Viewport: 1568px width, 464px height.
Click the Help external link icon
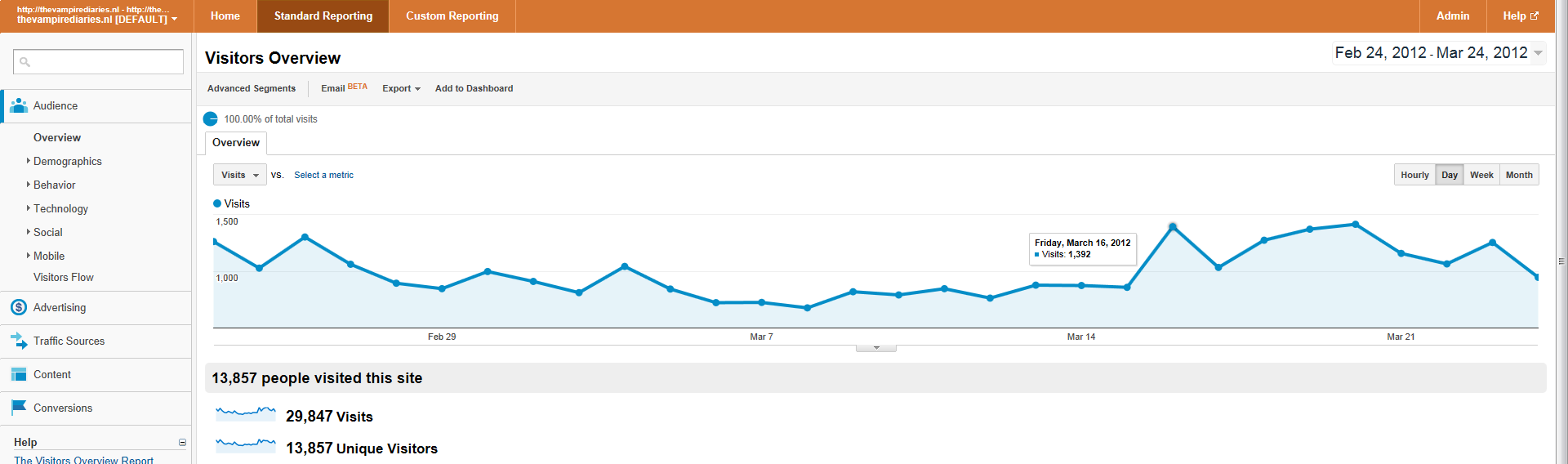point(1535,16)
